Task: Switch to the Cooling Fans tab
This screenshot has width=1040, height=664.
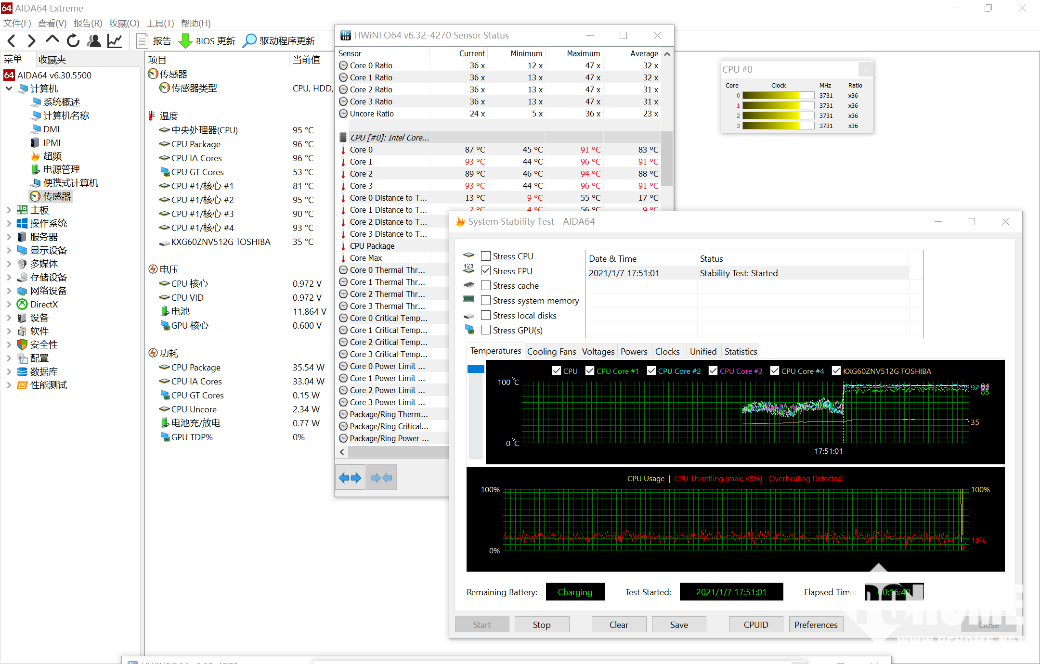Action: tap(551, 351)
